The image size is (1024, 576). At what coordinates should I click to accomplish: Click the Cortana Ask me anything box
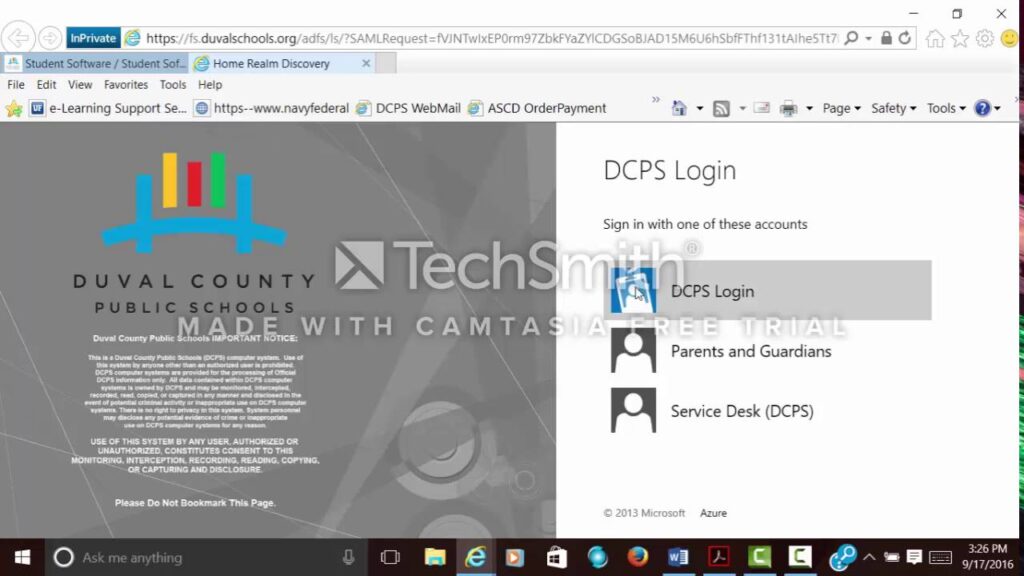208,558
